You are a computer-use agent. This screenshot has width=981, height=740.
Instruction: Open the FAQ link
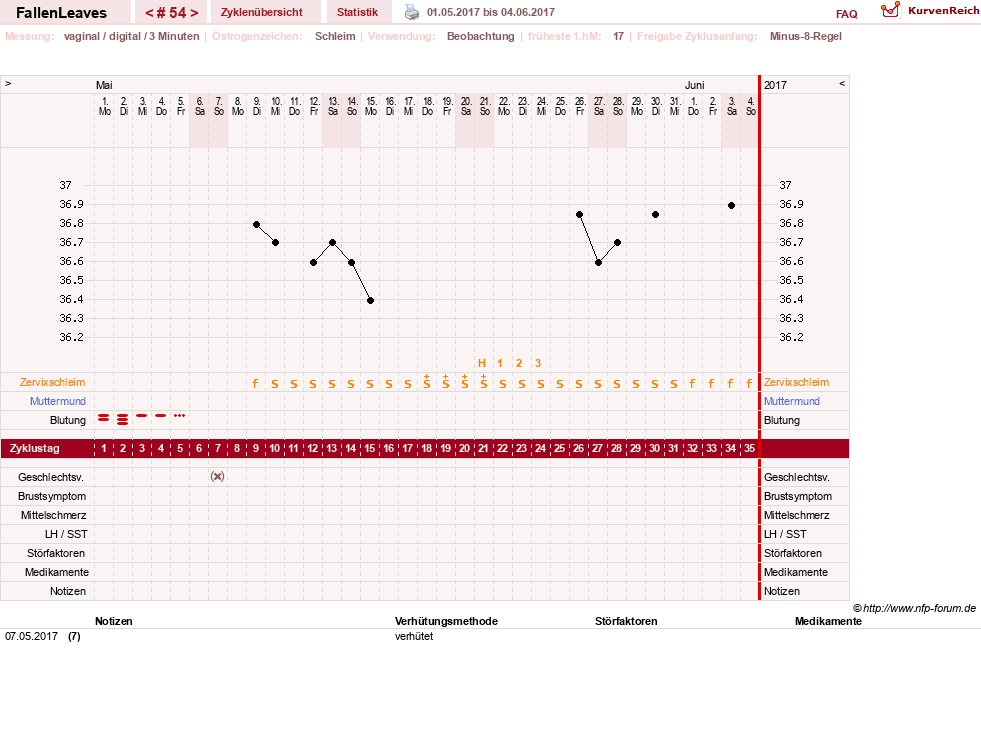[x=846, y=14]
